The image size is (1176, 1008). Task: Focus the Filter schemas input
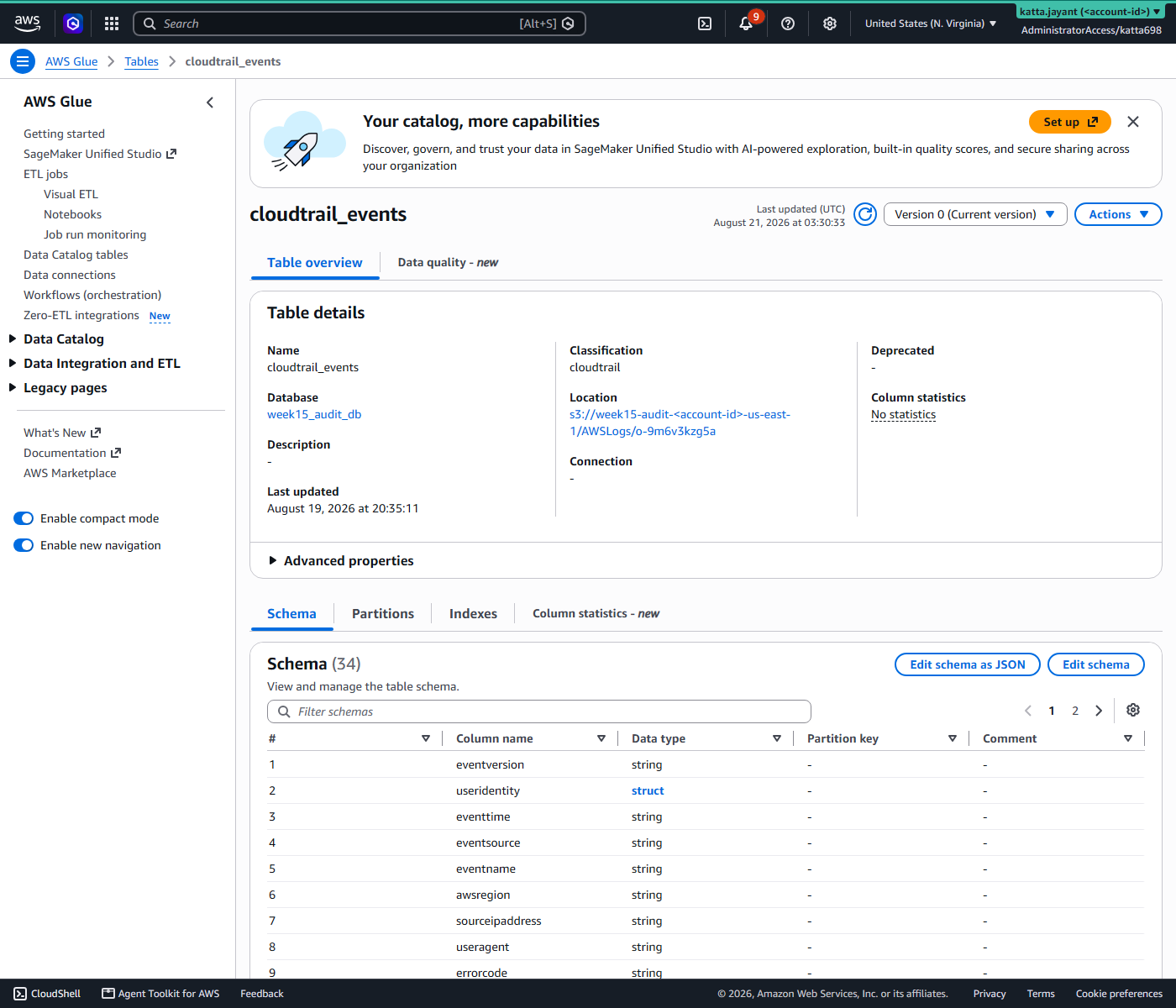[539, 711]
